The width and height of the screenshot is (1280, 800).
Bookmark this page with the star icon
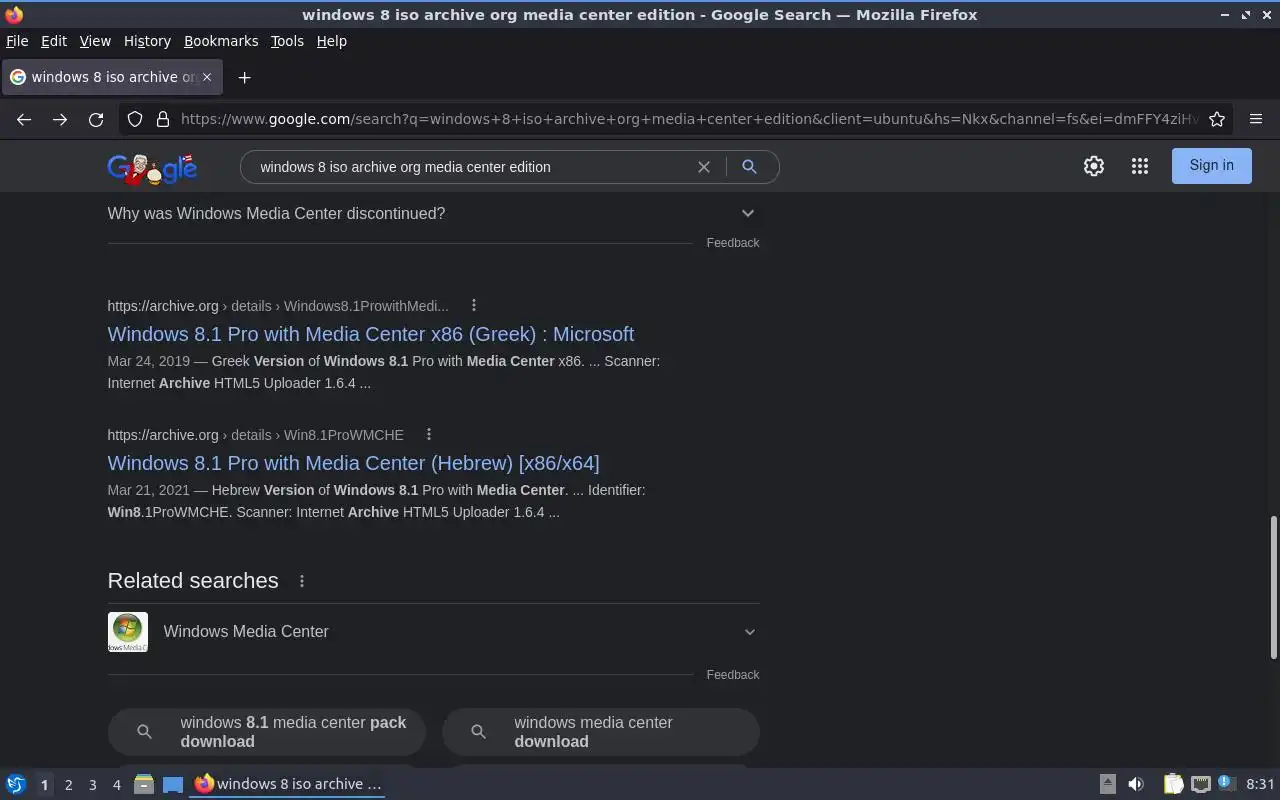[x=1217, y=119]
